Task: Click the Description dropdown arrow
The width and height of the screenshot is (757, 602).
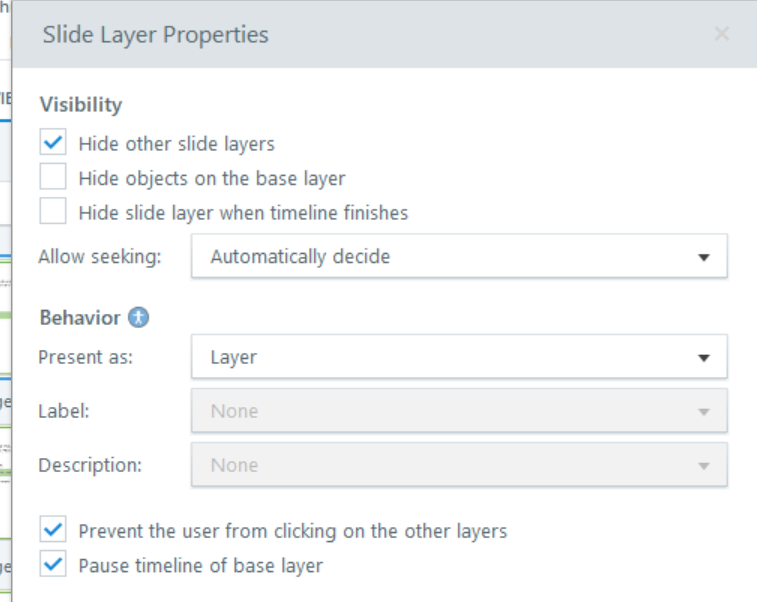Action: (x=704, y=466)
